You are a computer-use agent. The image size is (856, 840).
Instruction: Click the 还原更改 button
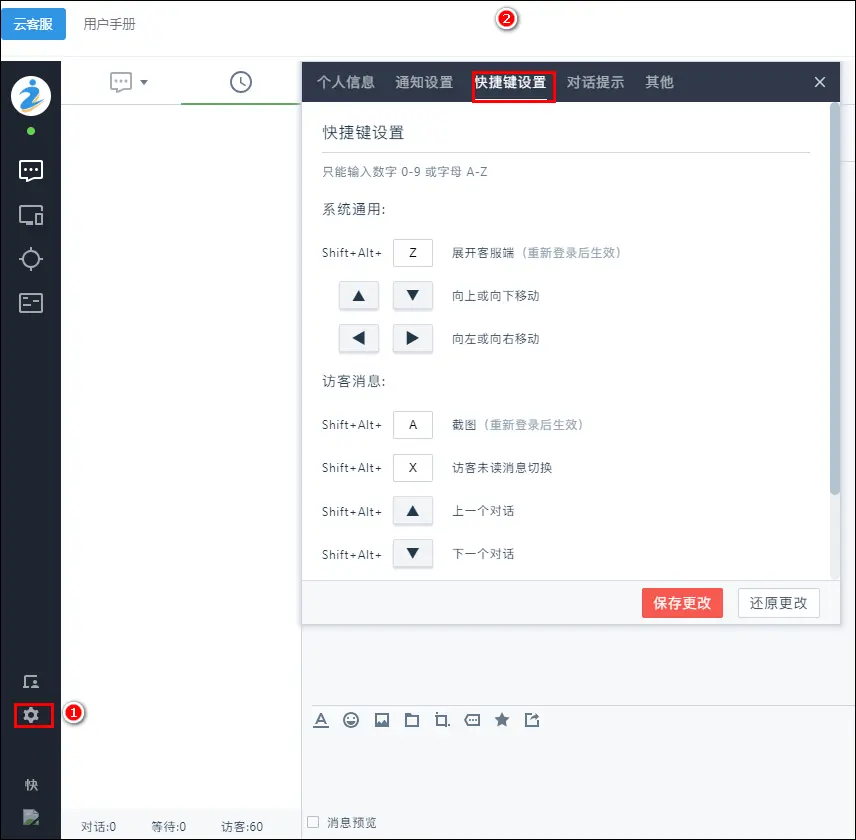[778, 603]
